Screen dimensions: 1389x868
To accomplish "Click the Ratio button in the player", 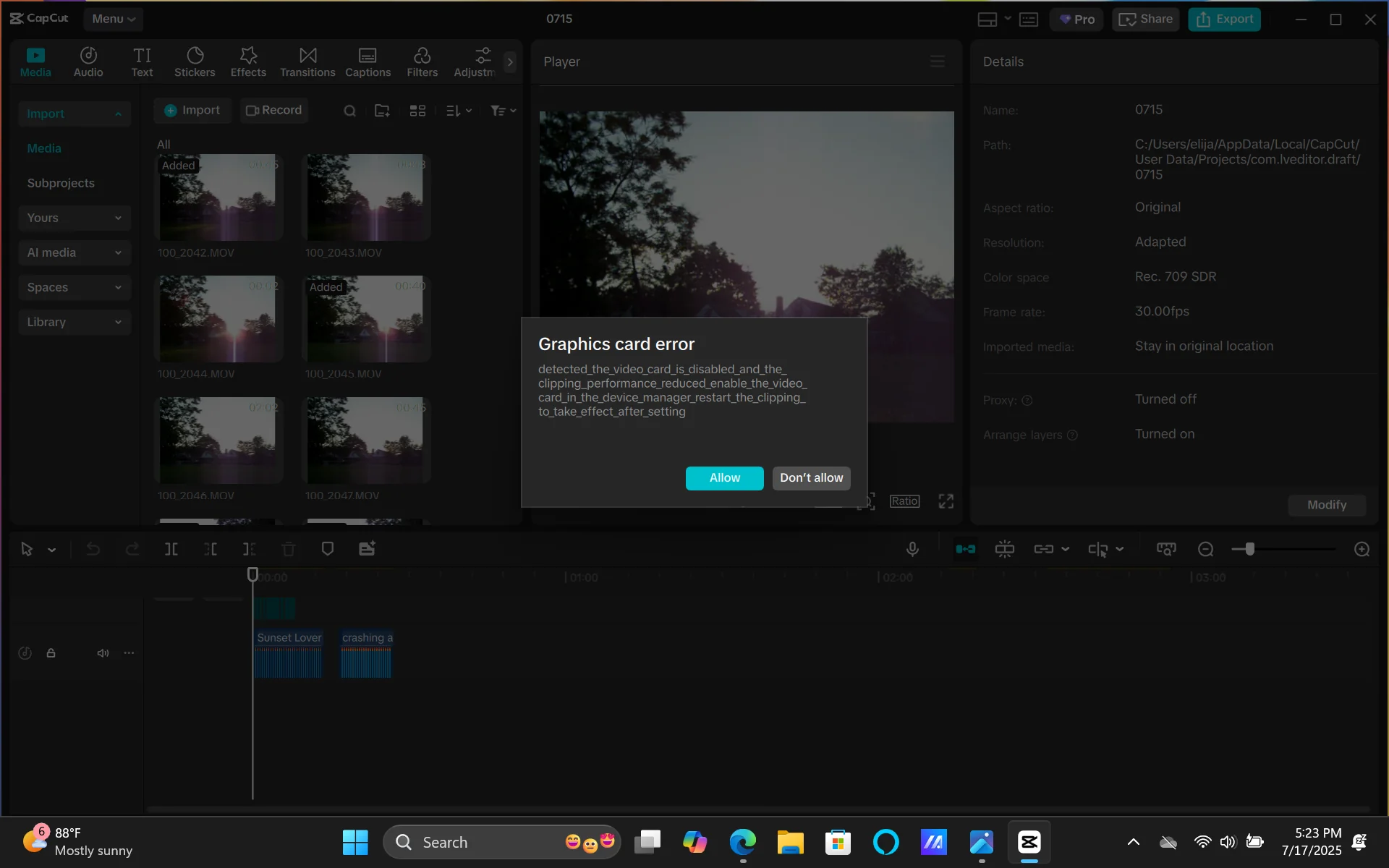I will click(x=904, y=501).
